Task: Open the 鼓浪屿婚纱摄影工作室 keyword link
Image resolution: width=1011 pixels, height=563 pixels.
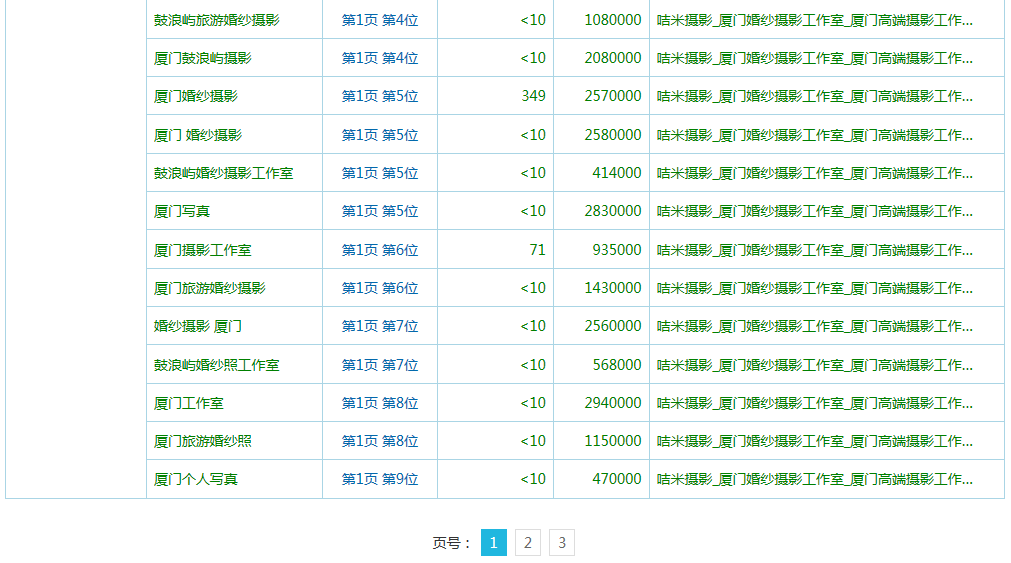Action: (223, 173)
